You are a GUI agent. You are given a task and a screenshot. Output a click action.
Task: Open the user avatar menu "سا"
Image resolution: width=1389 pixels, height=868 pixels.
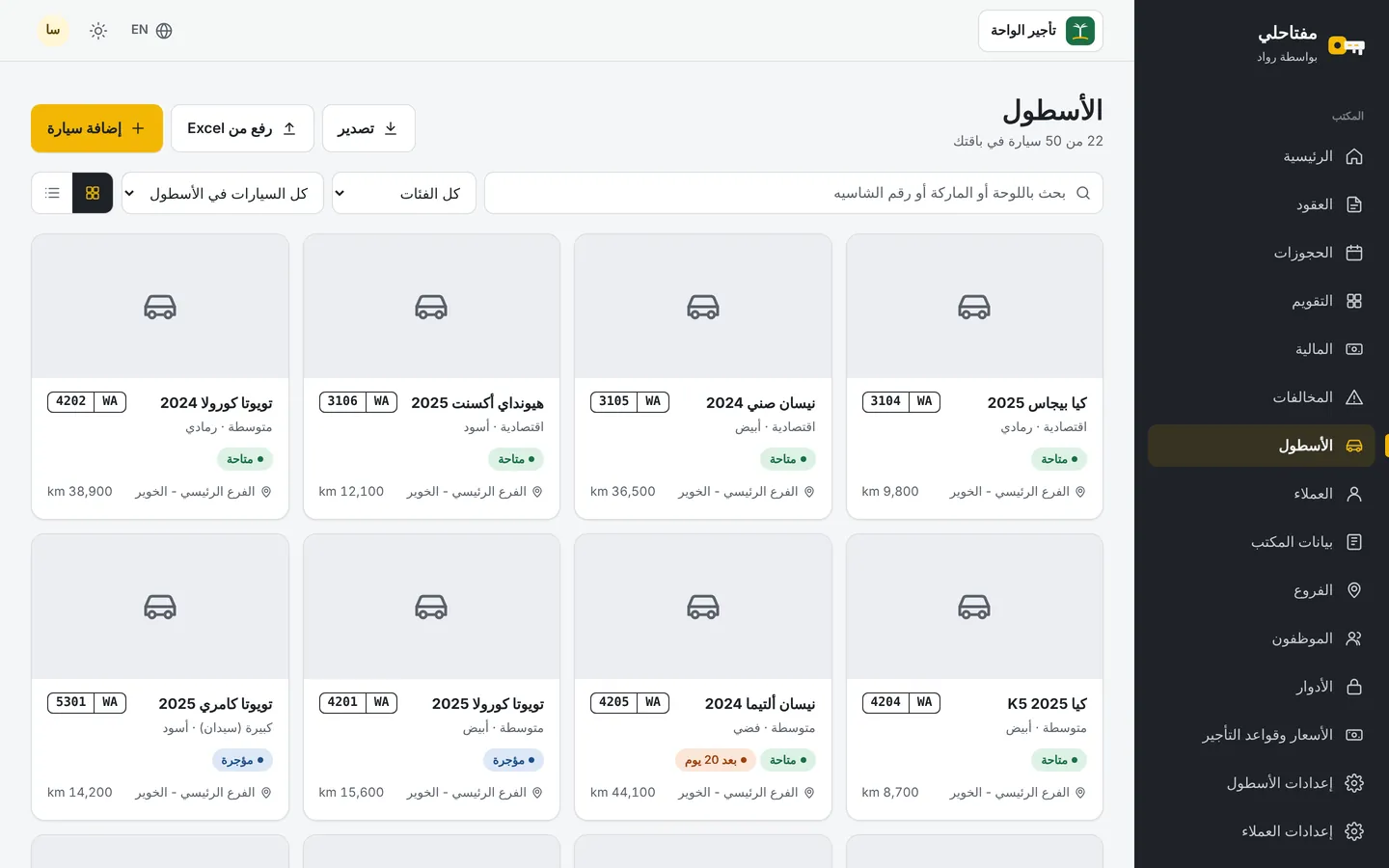(53, 31)
